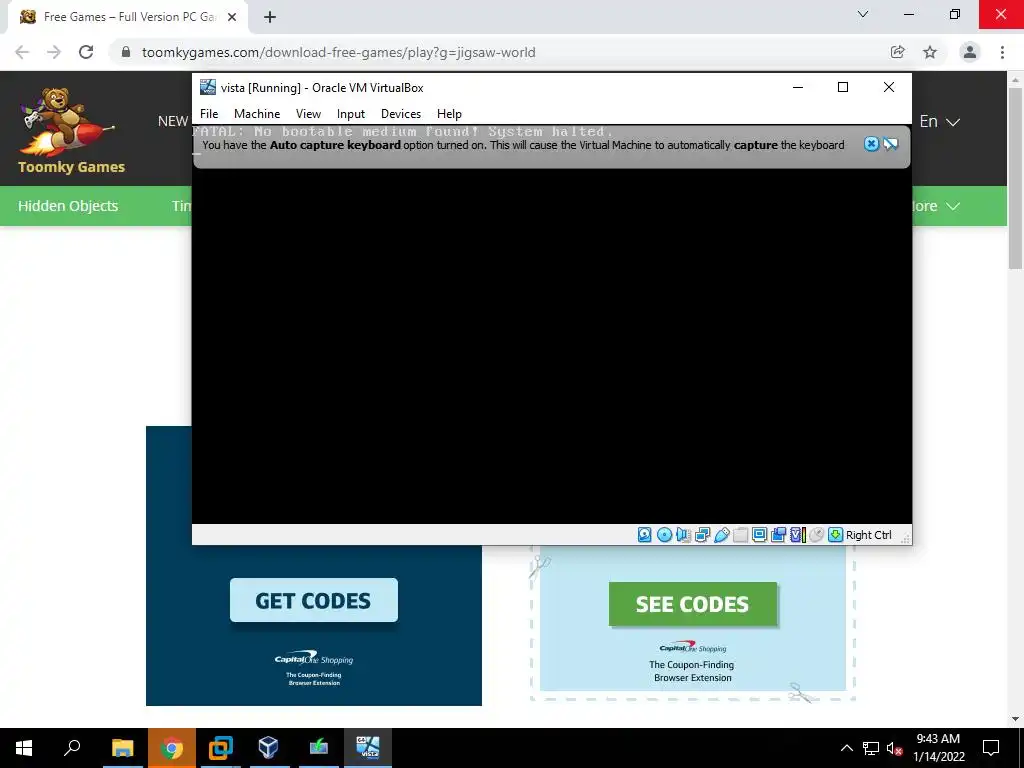Click the recording indicator in VirtualBox status bar
This screenshot has height=768, width=1024.
click(x=778, y=535)
